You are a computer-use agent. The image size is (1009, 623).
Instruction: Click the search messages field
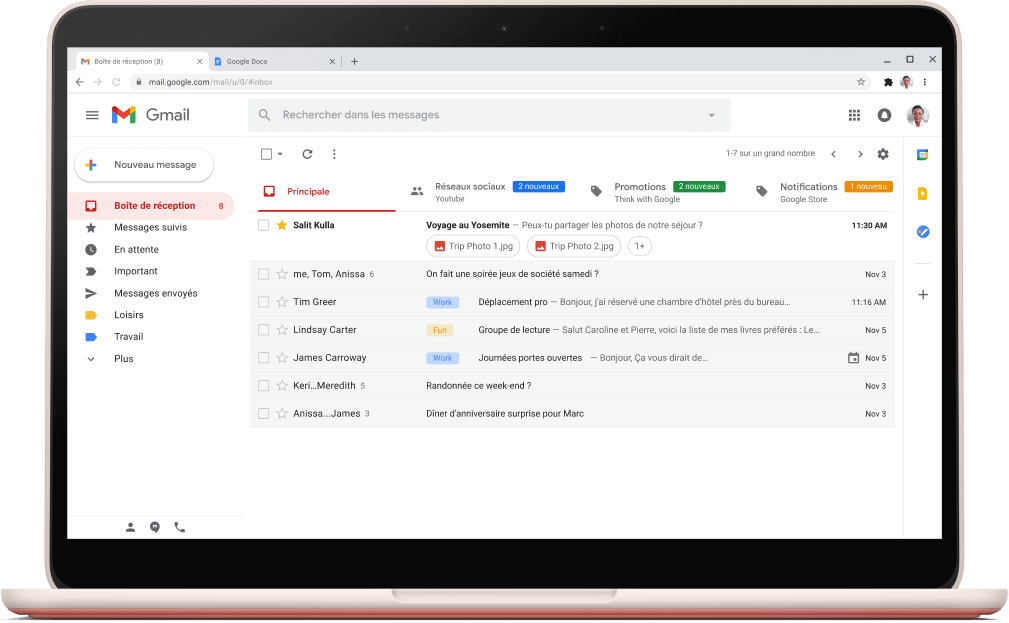[x=480, y=115]
